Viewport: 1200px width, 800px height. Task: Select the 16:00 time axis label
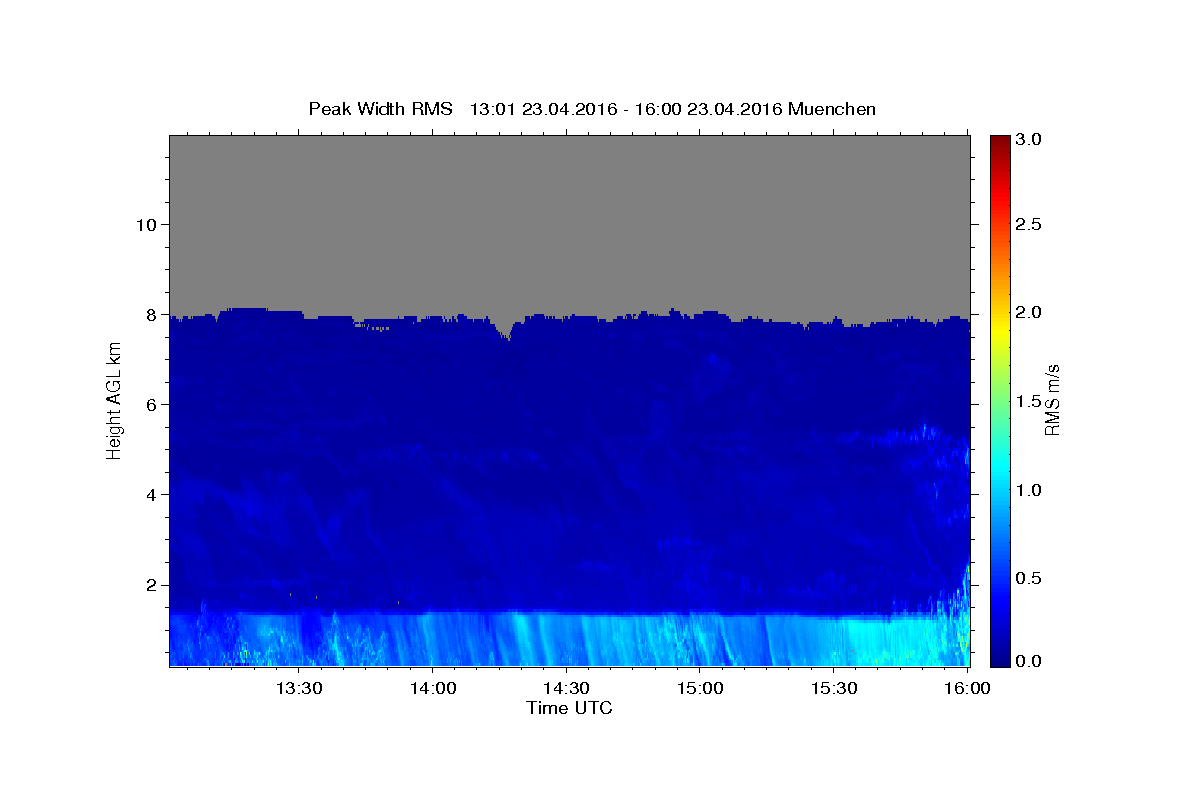pos(967,688)
